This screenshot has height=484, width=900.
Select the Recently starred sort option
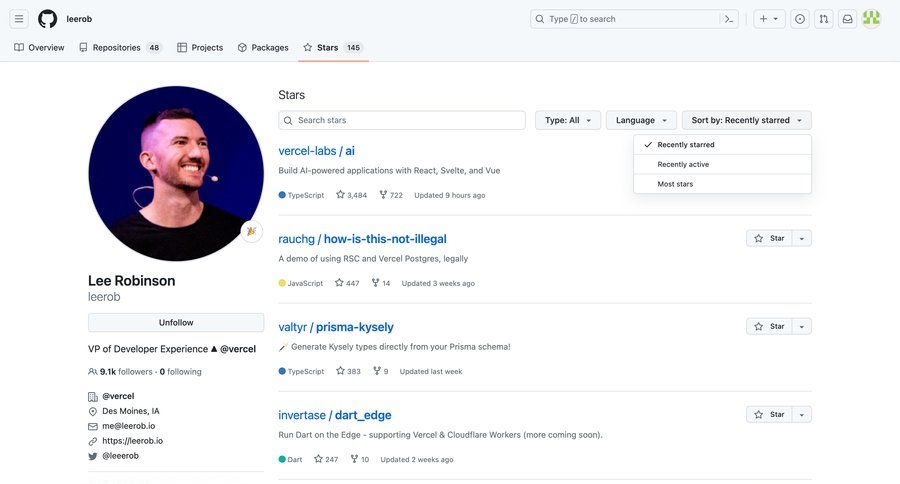[686, 145]
